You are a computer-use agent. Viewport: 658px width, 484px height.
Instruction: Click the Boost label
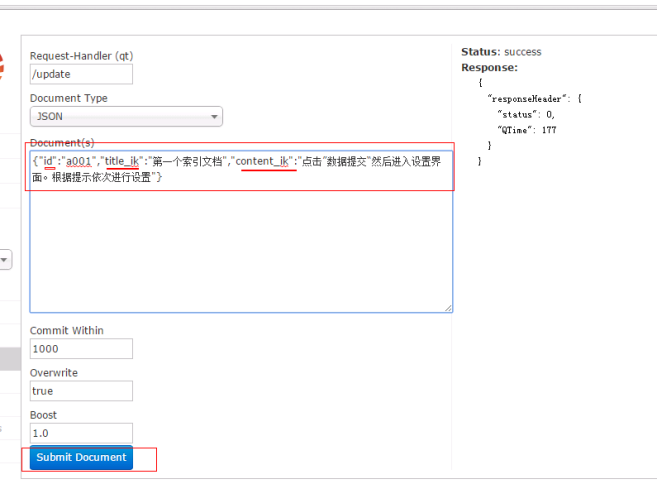pos(43,415)
